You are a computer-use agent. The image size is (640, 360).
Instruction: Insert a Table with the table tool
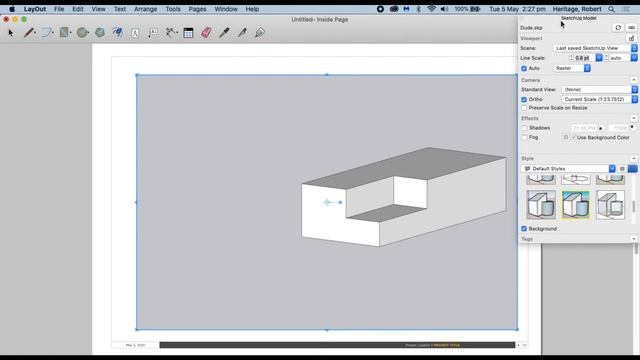pos(188,33)
